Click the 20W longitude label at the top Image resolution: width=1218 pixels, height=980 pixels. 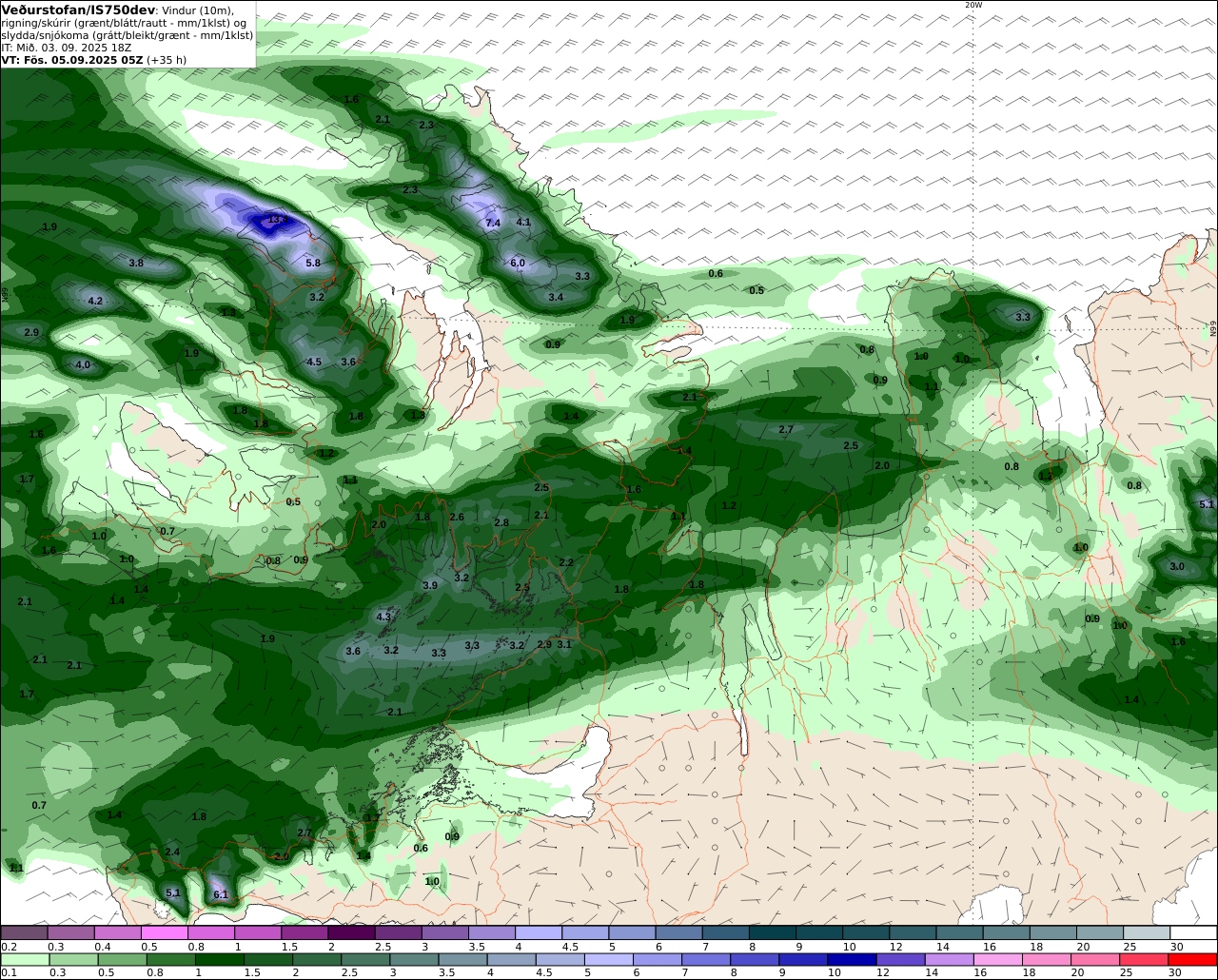[x=972, y=5]
